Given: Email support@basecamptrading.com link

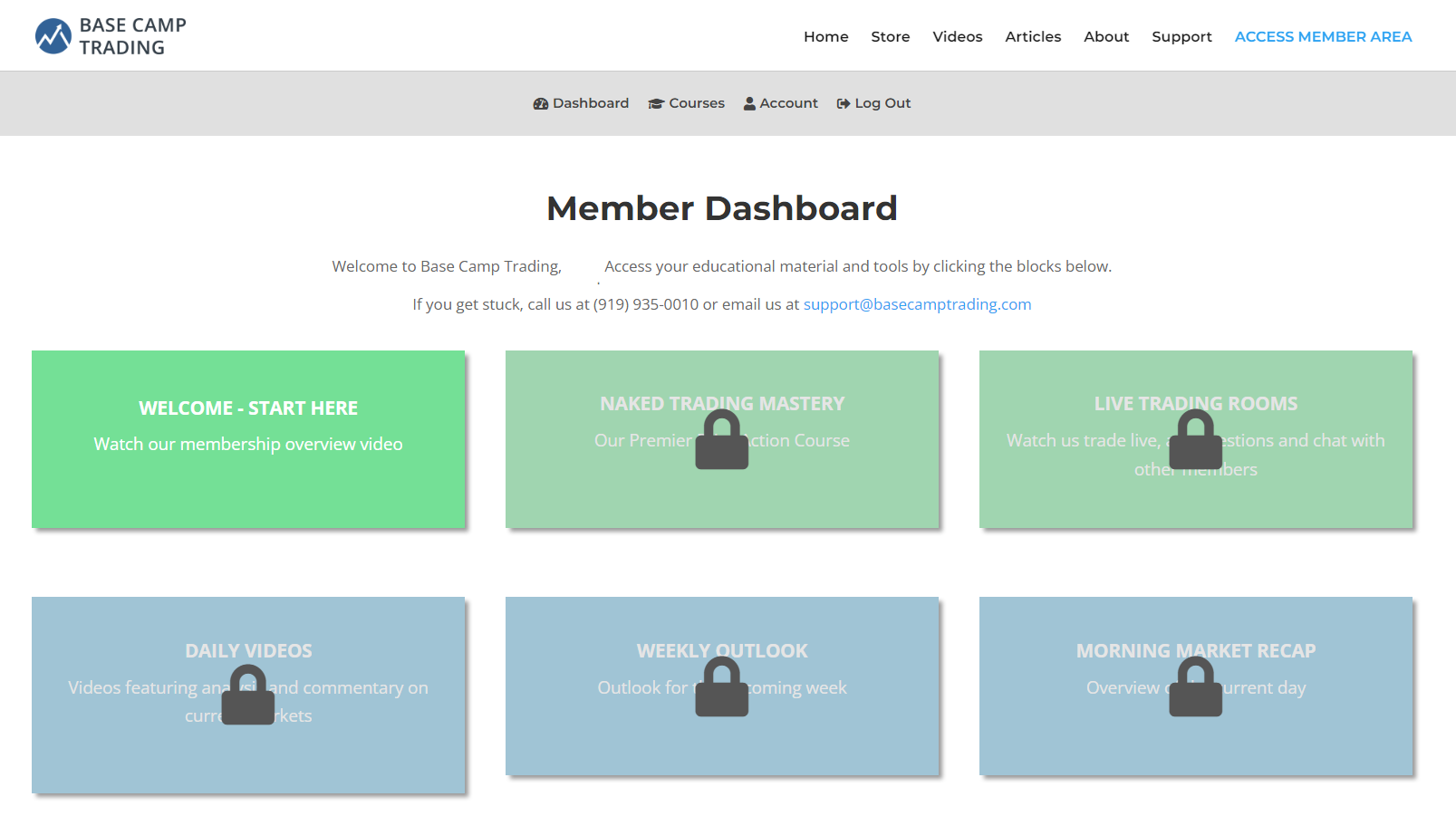Looking at the screenshot, I should [917, 304].
